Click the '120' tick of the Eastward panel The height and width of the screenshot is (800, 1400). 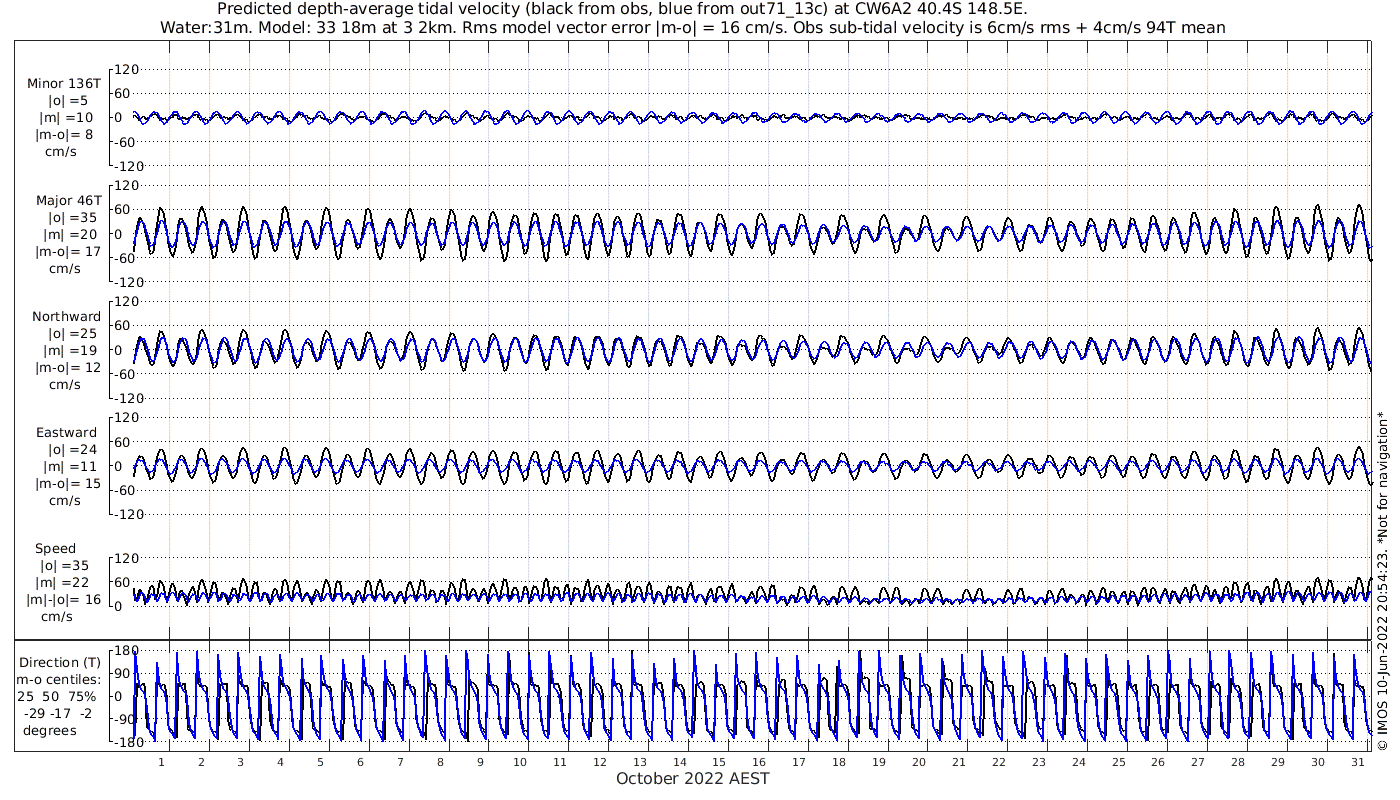124,418
